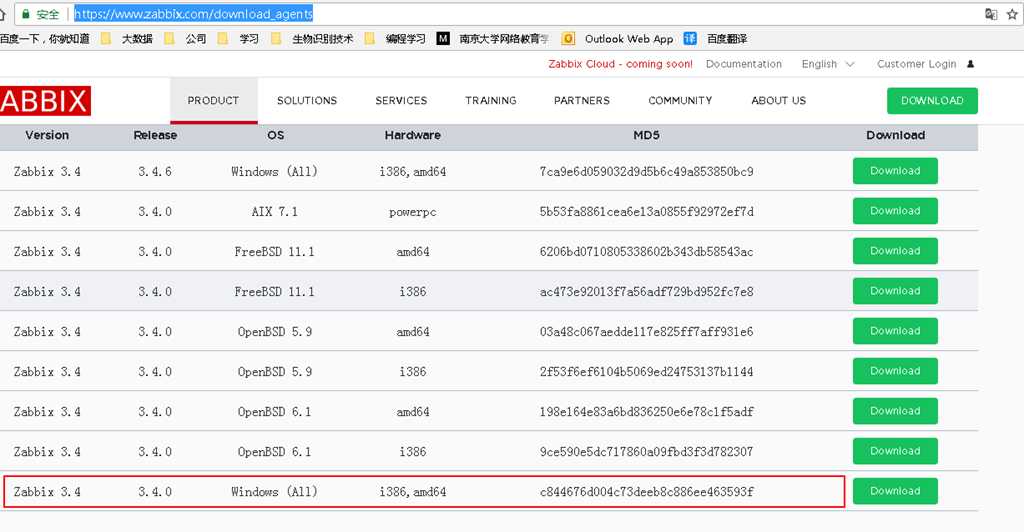The width and height of the screenshot is (1024, 532).
Task: Select MD5 hash starting with 198e164e83
Action: pyautogui.click(x=647, y=412)
